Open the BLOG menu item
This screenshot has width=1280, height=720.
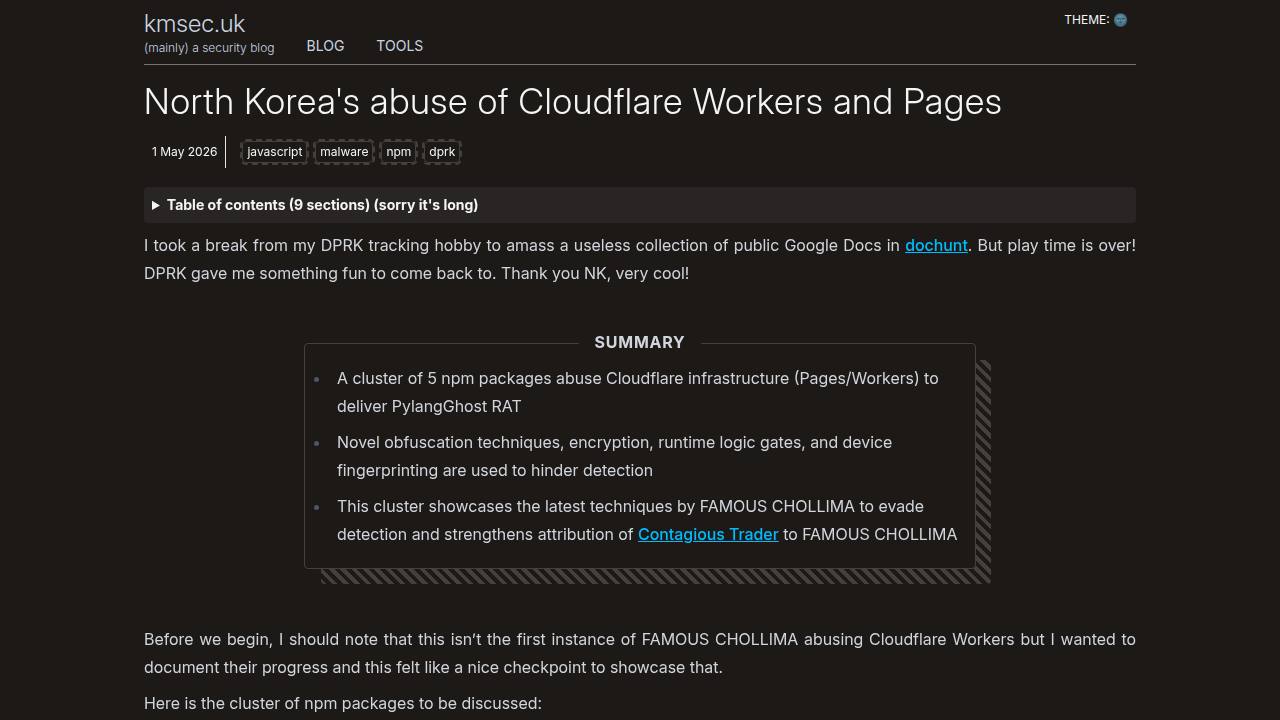(325, 46)
